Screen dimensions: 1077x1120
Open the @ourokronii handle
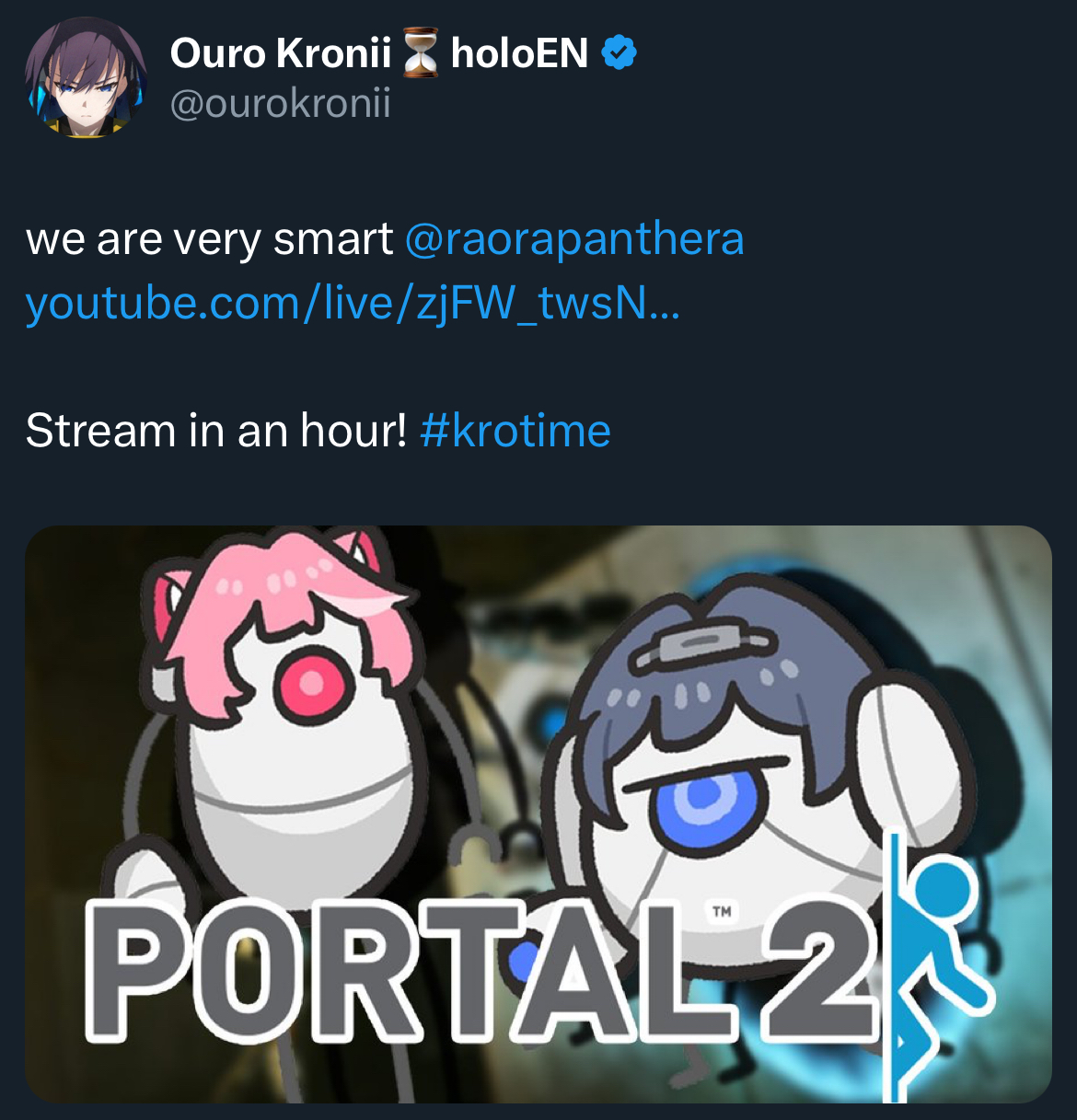click(281, 103)
